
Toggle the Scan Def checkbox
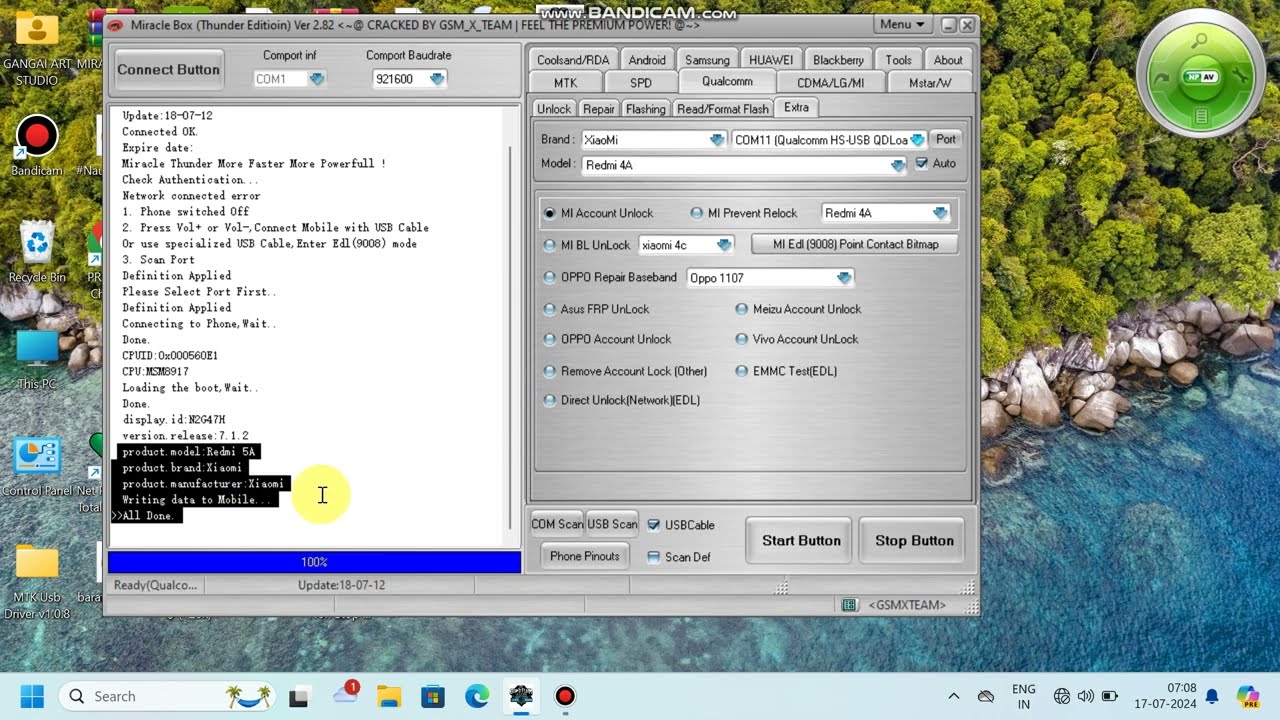pyautogui.click(x=653, y=557)
